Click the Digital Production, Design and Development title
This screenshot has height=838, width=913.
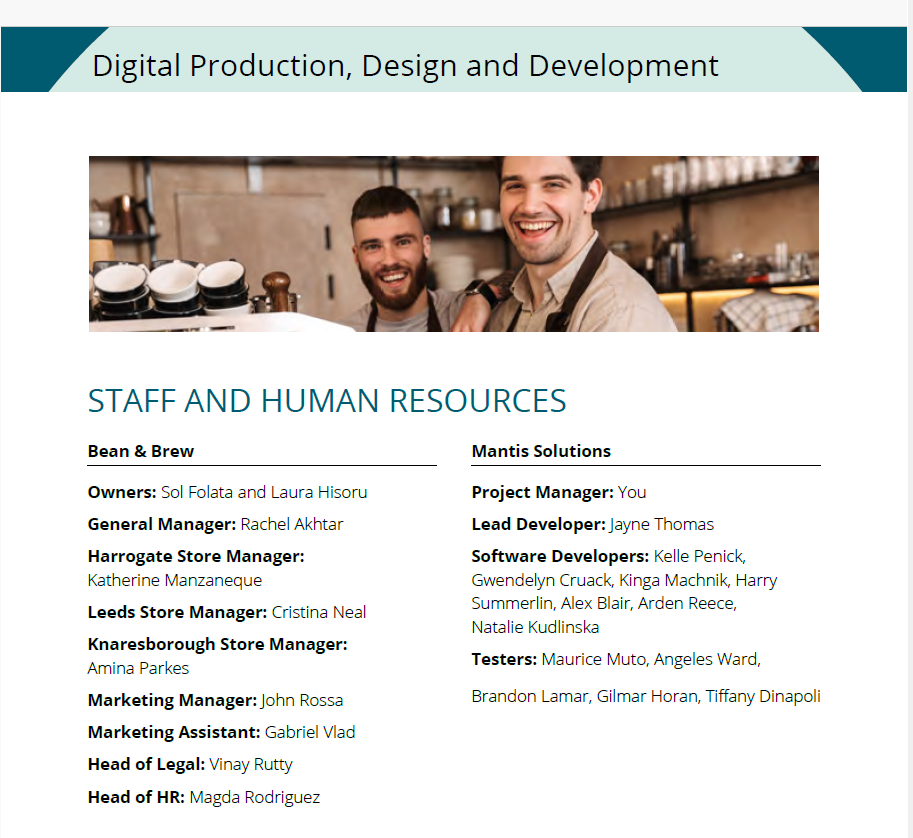(405, 65)
